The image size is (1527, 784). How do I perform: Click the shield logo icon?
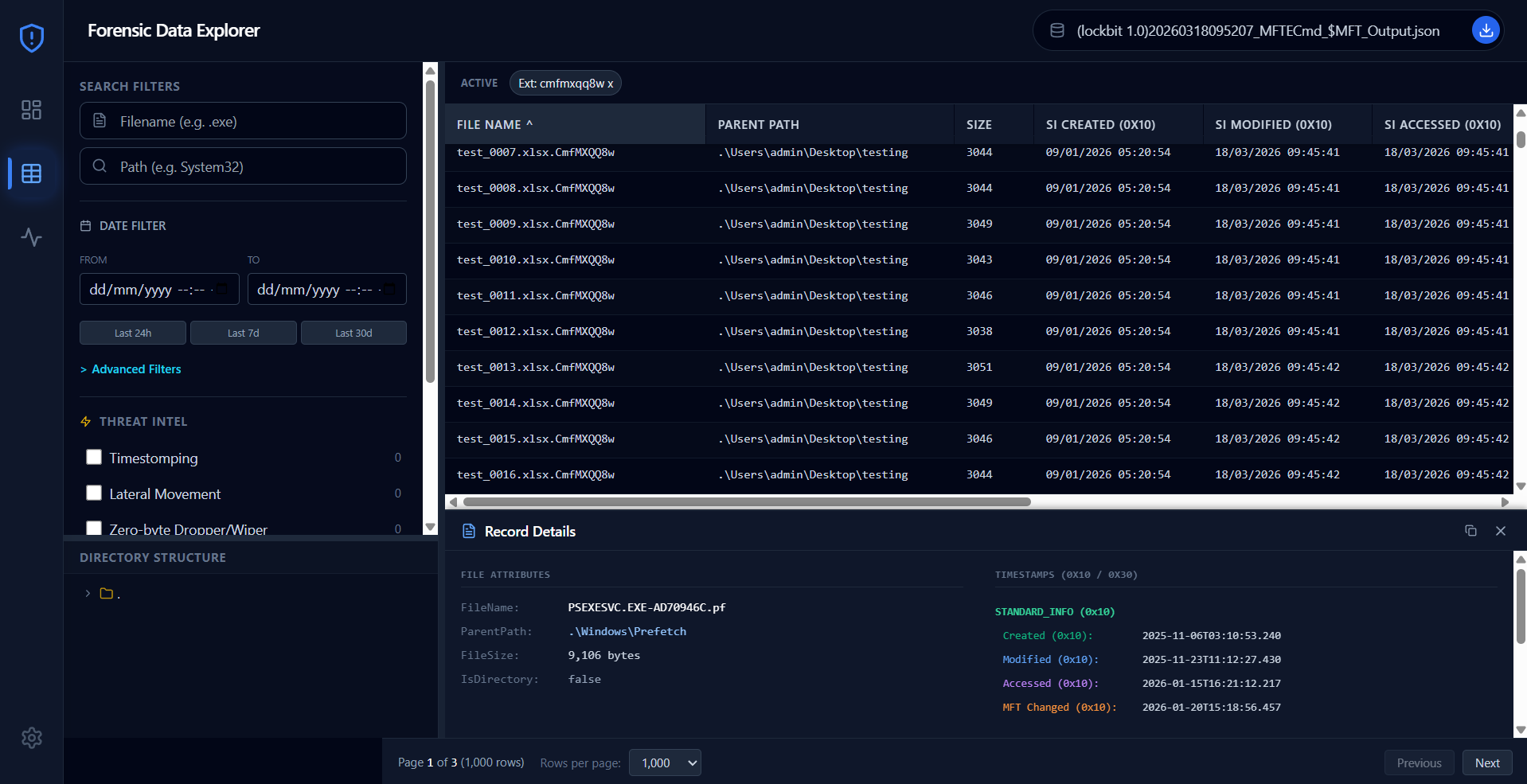(x=31, y=37)
